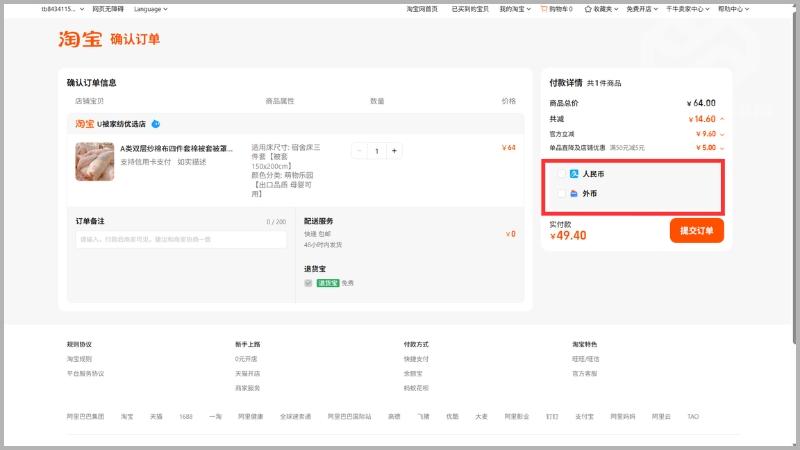Click the 提交订单 submit order button
Viewport: 800px width, 450px height.
pos(696,230)
